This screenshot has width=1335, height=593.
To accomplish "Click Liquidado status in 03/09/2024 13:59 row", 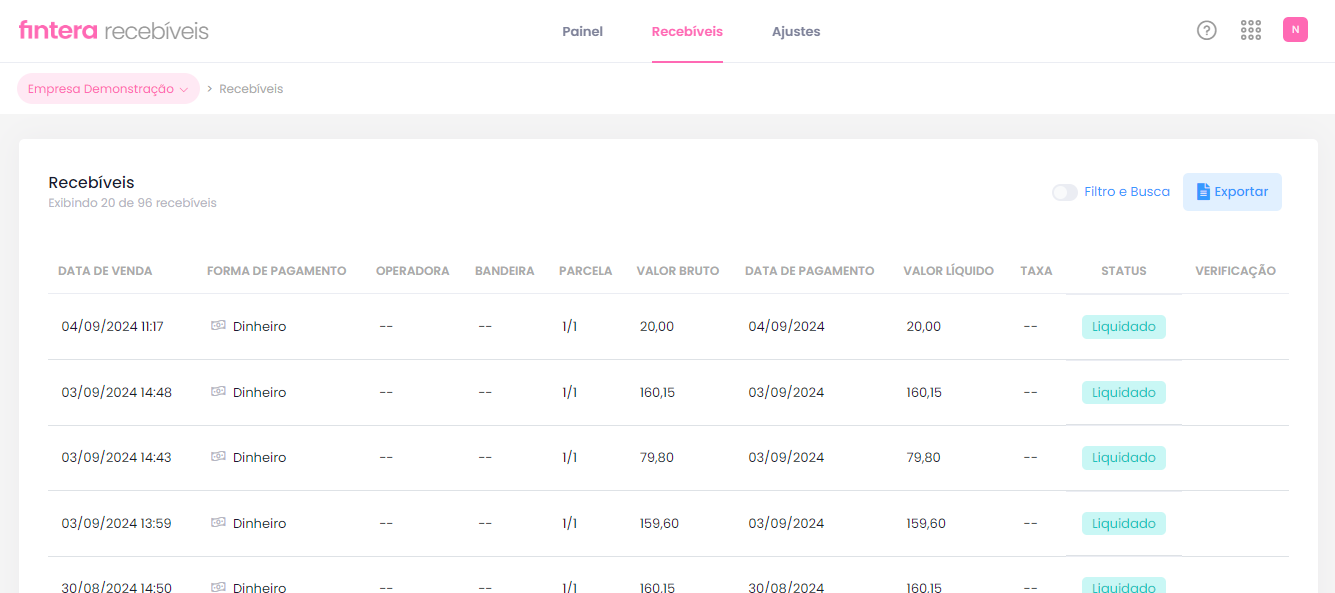I will coord(1124,524).
